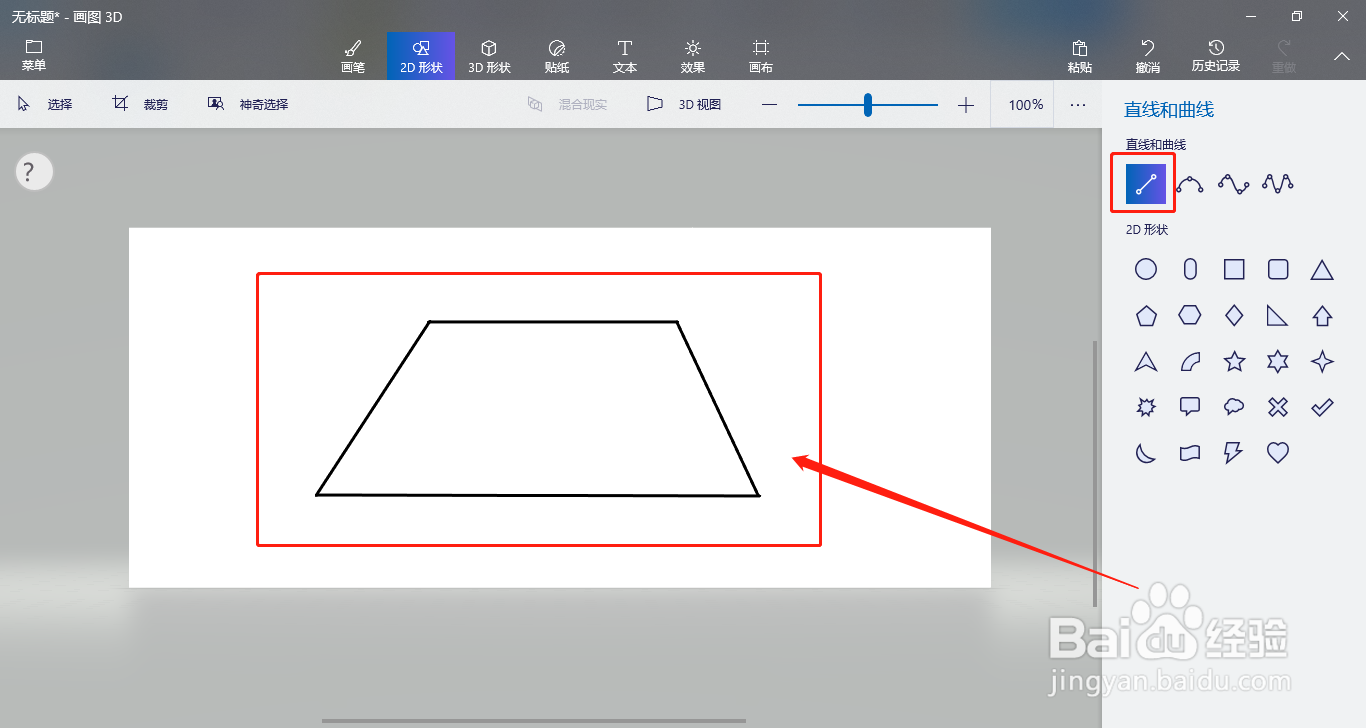Switch to the 画布 canvas tab

click(761, 56)
